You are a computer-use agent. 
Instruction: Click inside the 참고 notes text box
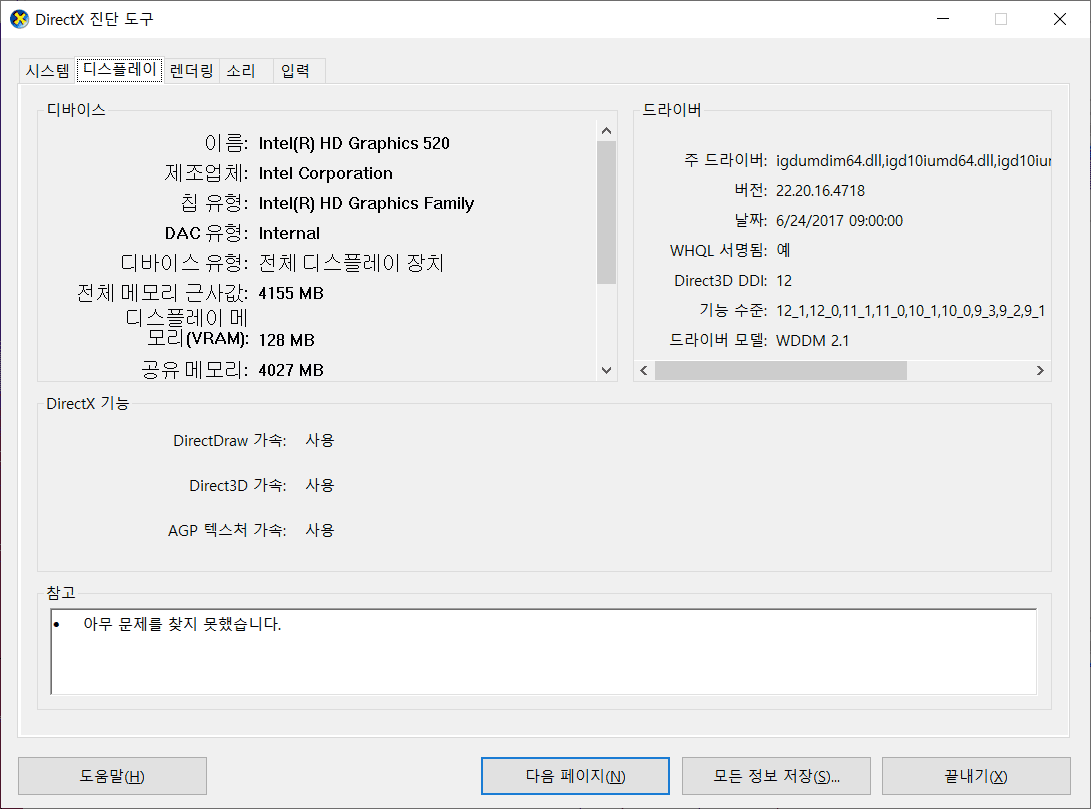click(x=543, y=652)
